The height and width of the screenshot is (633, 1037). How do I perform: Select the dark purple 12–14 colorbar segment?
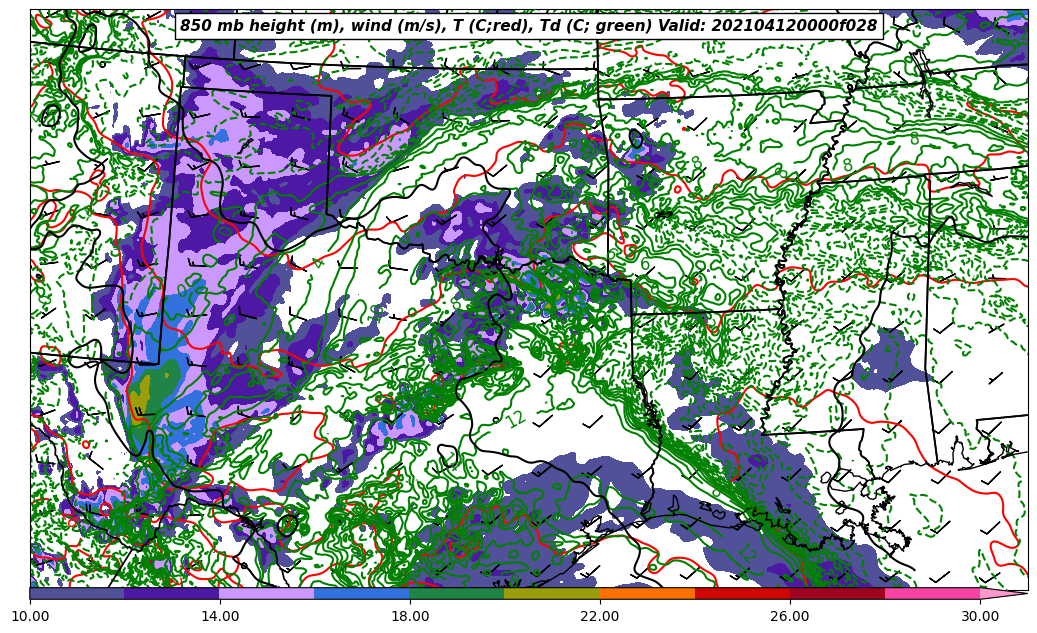point(172,593)
